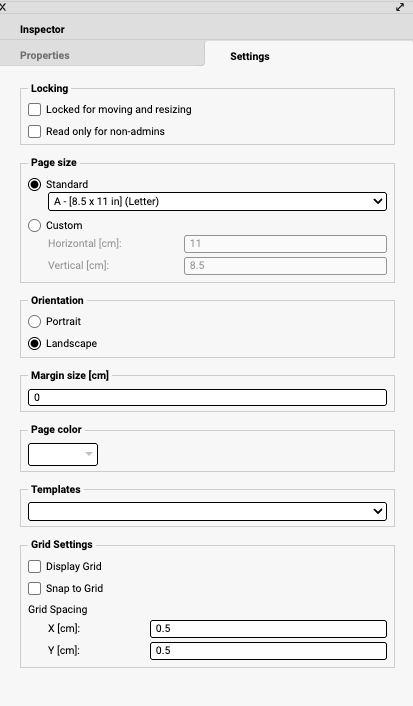Choose the Custom page size option
Screen dimensions: 413x706
[35, 226]
